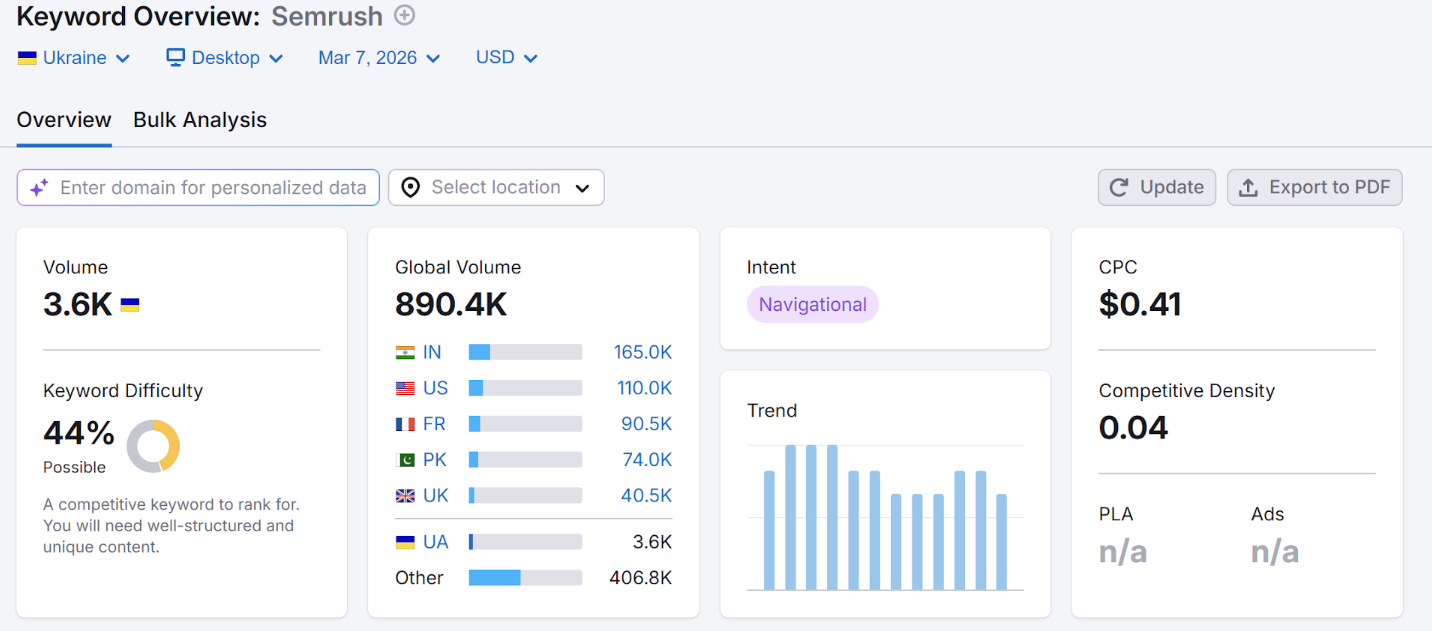The width and height of the screenshot is (1432, 631).
Task: Open the USD currency dropdown
Action: pyautogui.click(x=507, y=58)
